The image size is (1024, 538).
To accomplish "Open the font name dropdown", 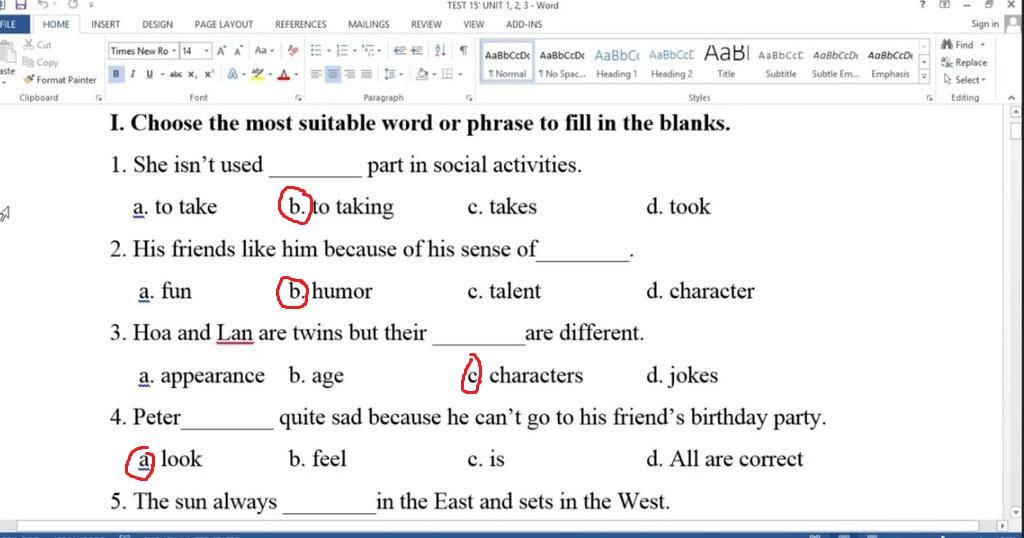I will 174,51.
